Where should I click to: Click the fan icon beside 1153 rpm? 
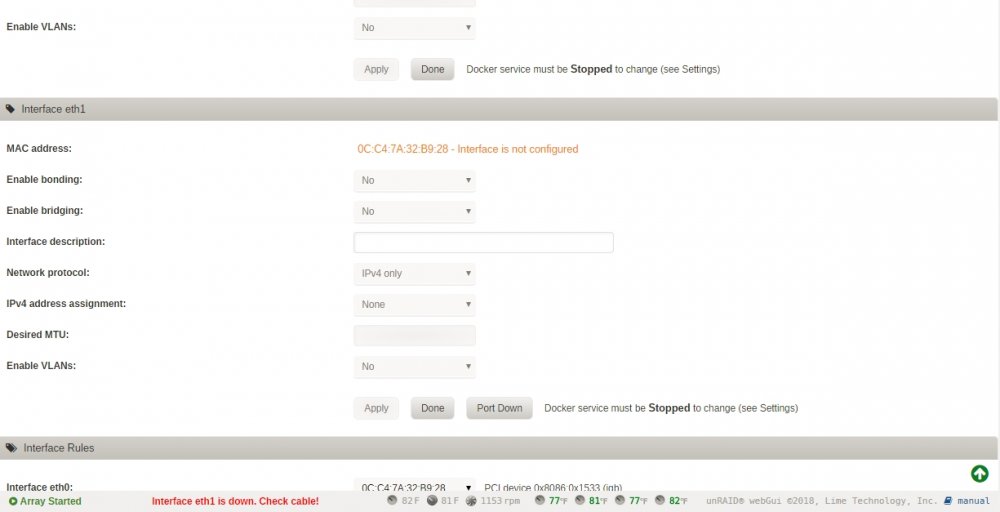click(471, 501)
